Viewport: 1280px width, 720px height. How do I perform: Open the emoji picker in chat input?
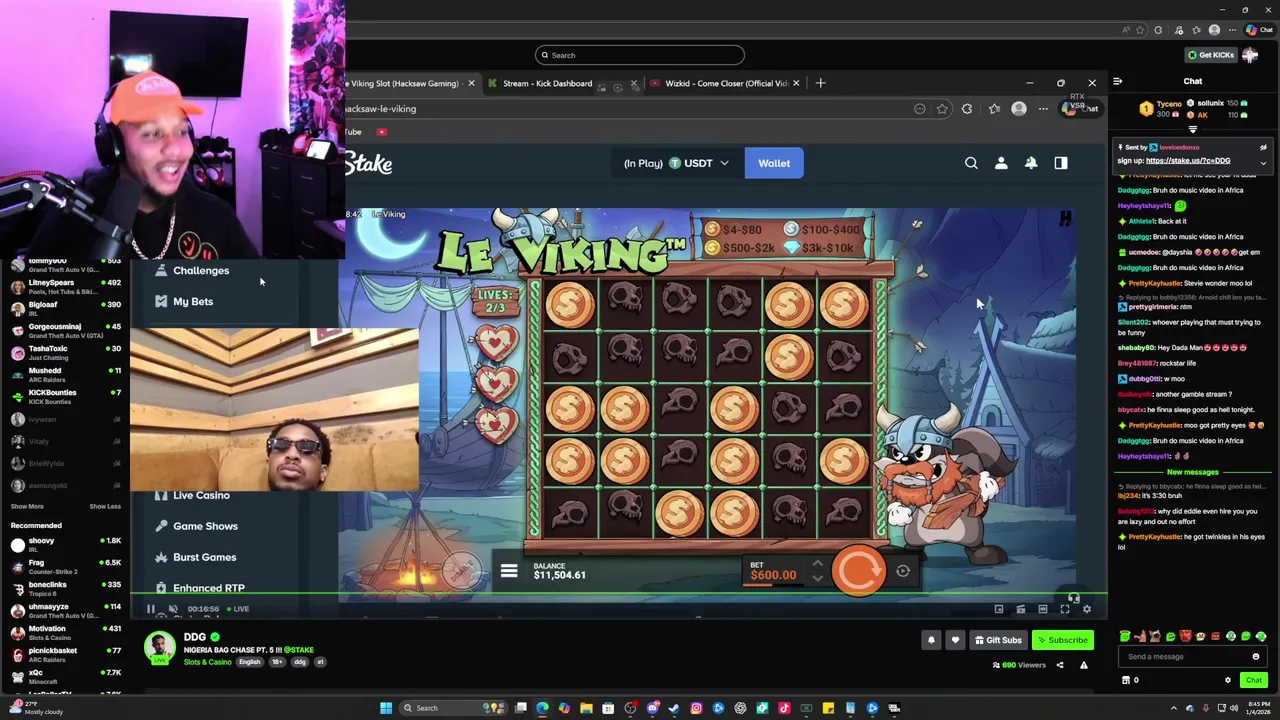[1256, 657]
